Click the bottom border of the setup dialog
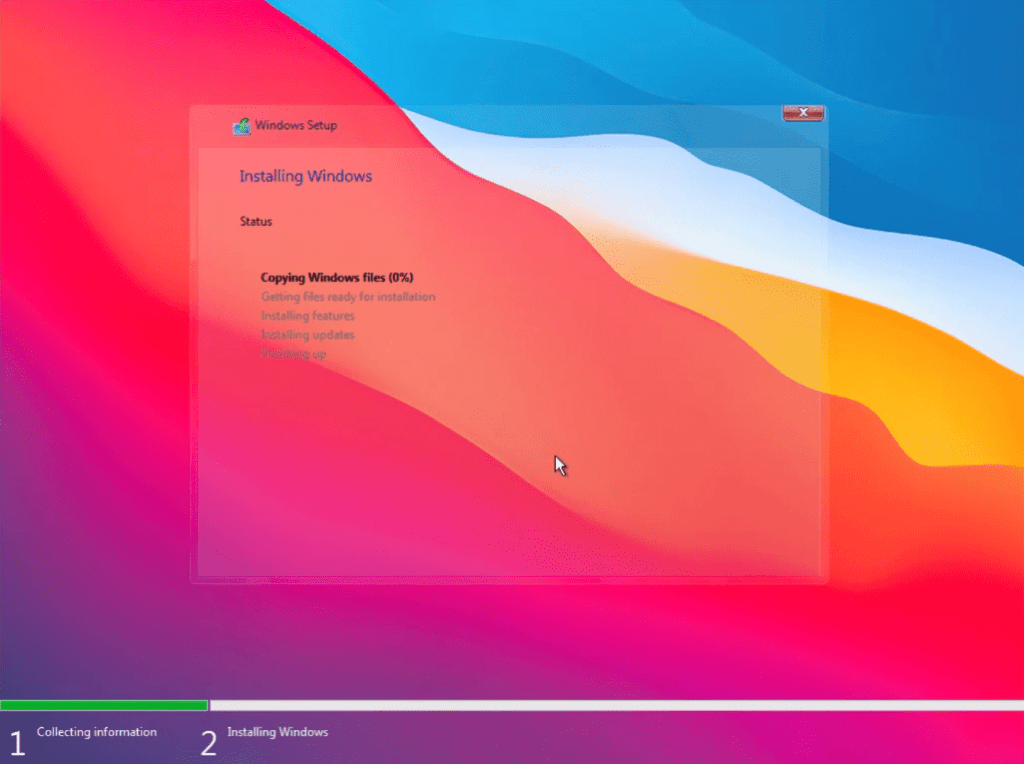Image resolution: width=1024 pixels, height=764 pixels. click(x=508, y=580)
